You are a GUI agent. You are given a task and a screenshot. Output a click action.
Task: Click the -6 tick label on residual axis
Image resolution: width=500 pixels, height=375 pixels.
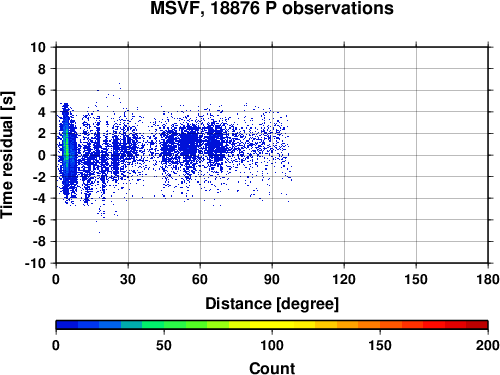click(x=39, y=220)
